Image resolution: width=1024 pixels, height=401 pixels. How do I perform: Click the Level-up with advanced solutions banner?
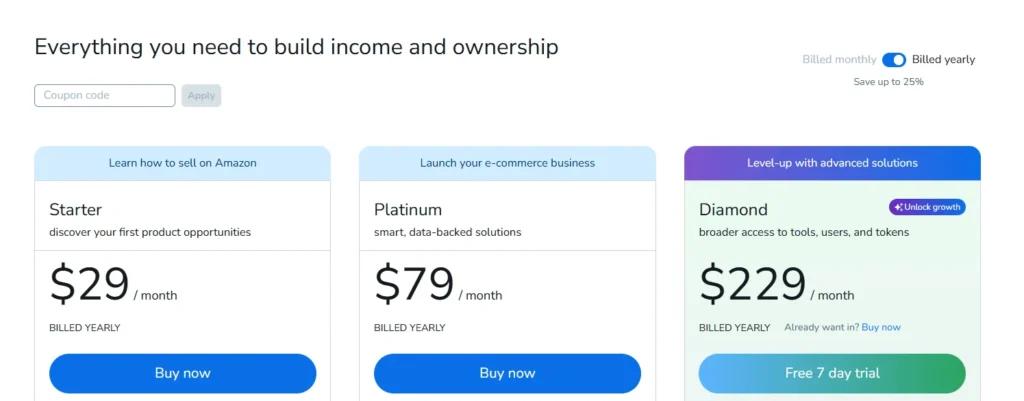coord(832,163)
